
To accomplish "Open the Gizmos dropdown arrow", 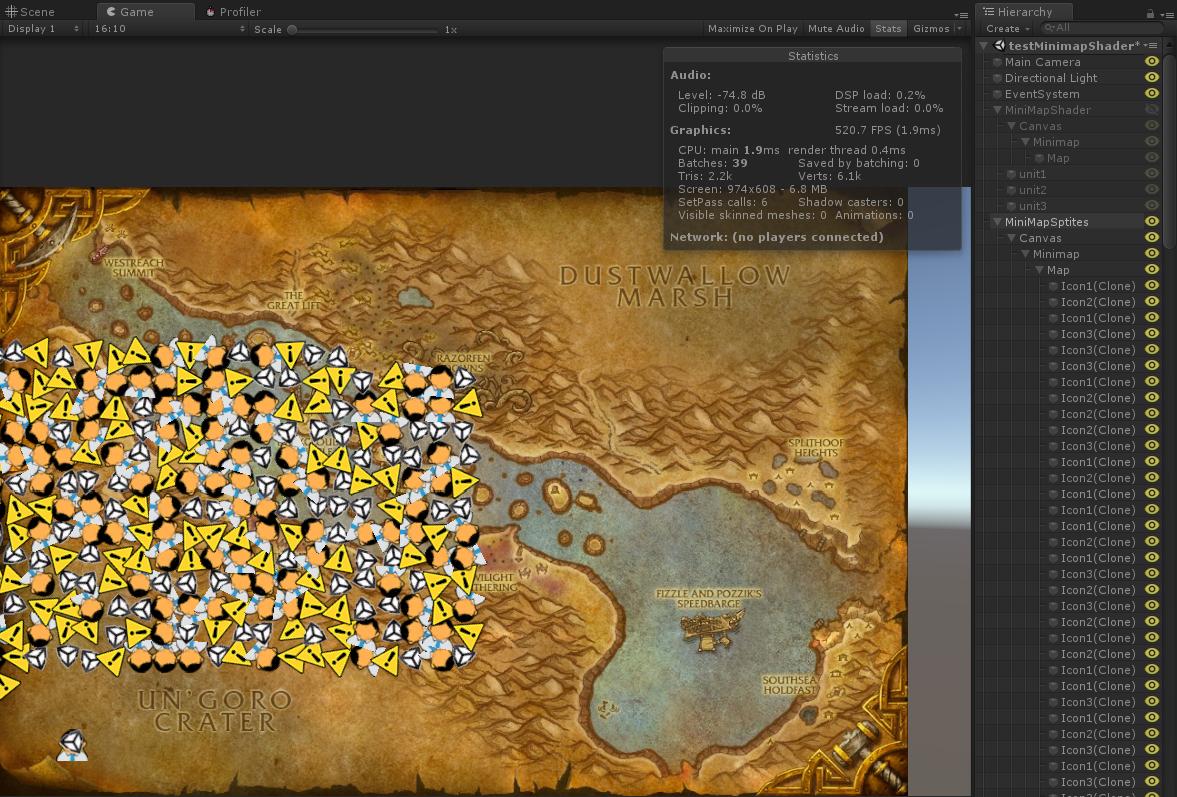I will (x=959, y=29).
